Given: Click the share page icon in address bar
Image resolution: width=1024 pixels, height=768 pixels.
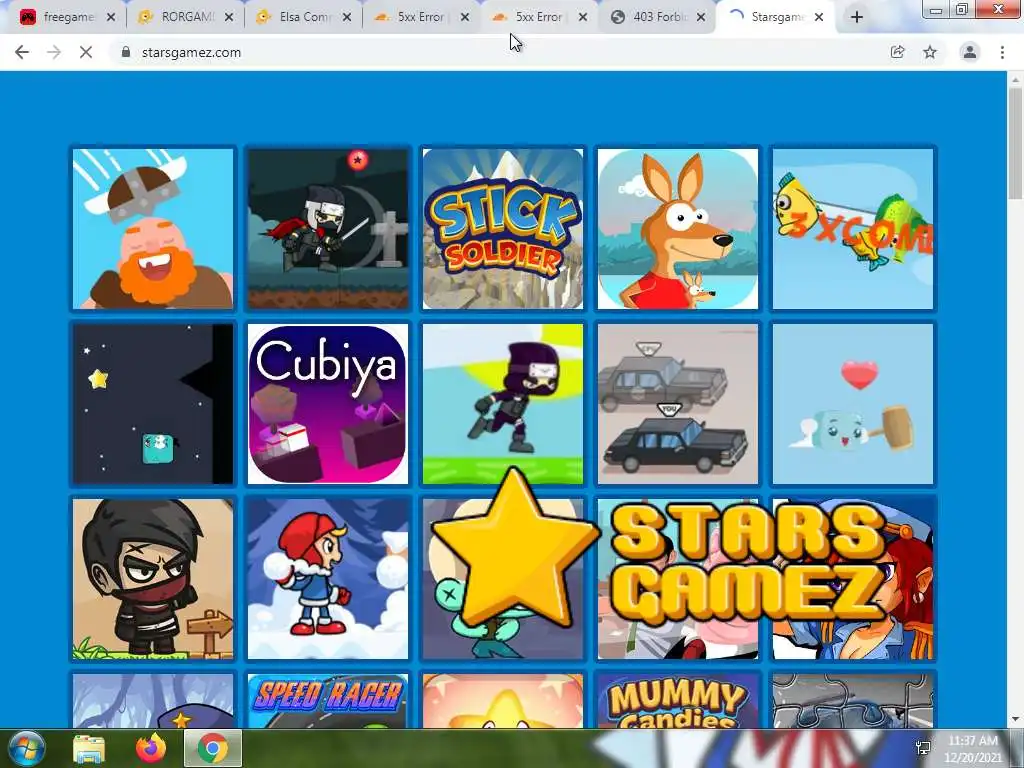Looking at the screenshot, I should [897, 52].
